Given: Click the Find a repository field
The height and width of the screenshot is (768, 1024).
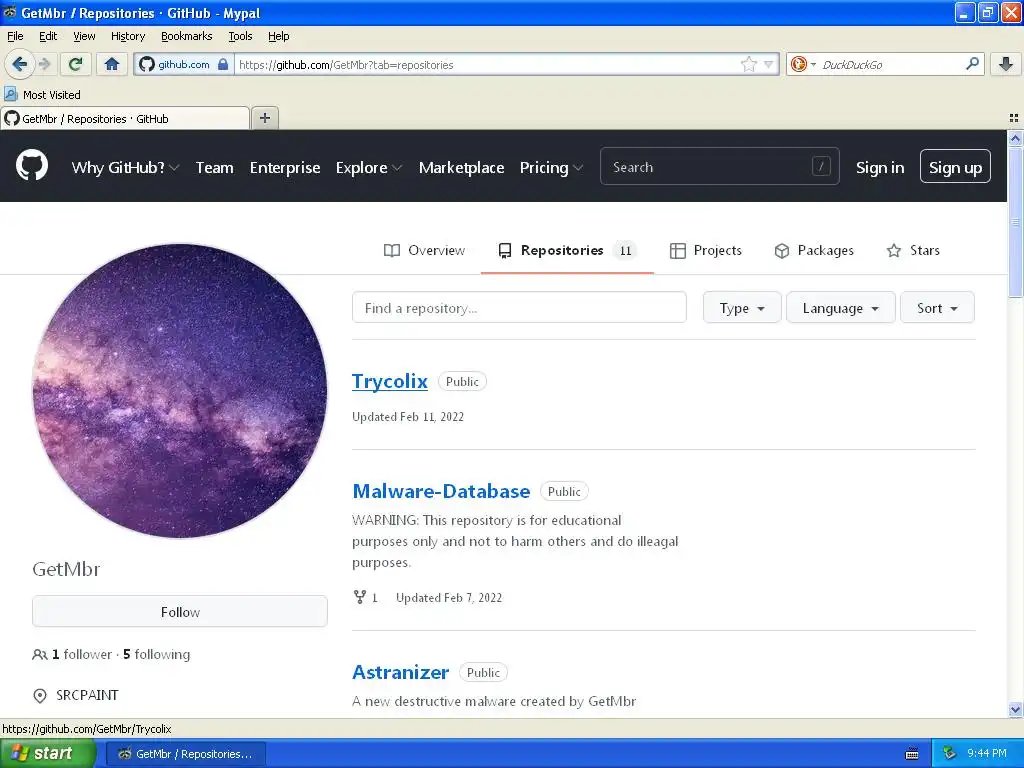Looking at the screenshot, I should coord(519,308).
